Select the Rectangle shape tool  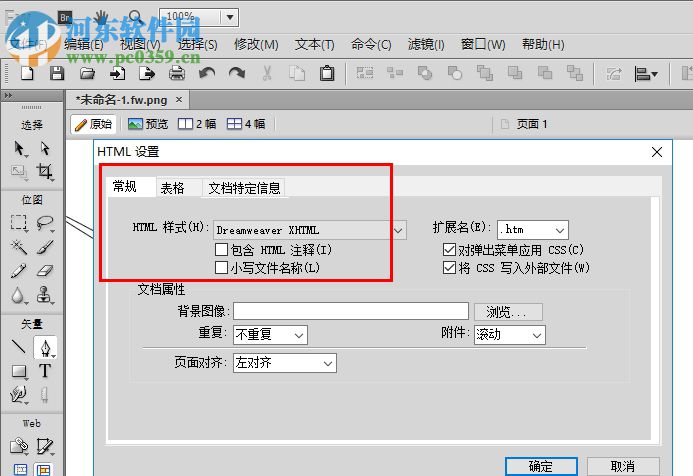[19, 371]
